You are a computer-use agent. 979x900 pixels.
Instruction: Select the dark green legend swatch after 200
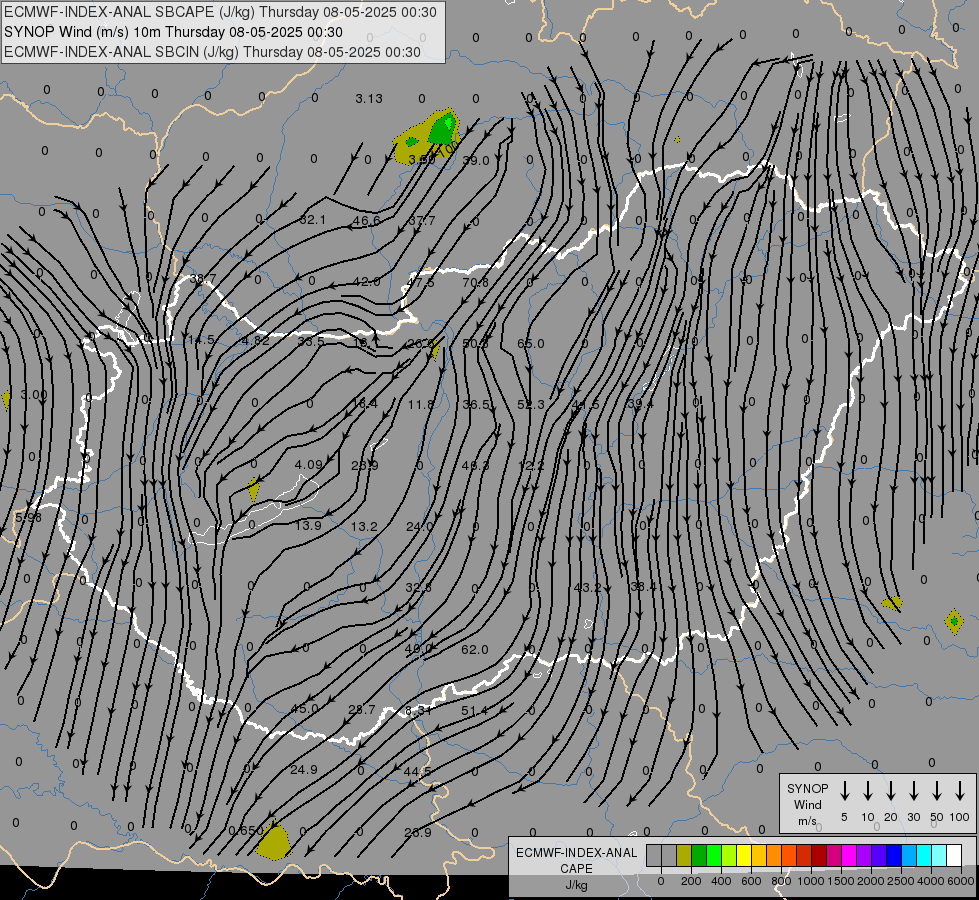(699, 855)
